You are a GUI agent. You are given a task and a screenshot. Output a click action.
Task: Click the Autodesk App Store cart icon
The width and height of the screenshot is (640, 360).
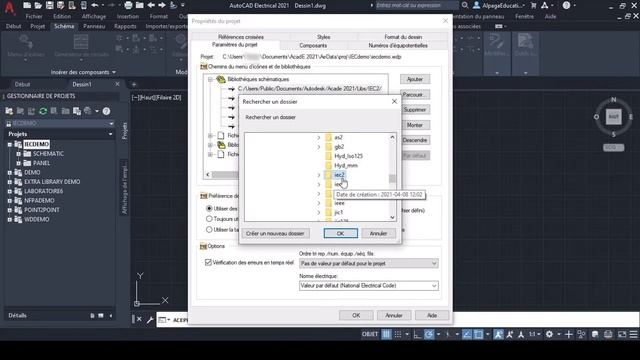point(533,5)
